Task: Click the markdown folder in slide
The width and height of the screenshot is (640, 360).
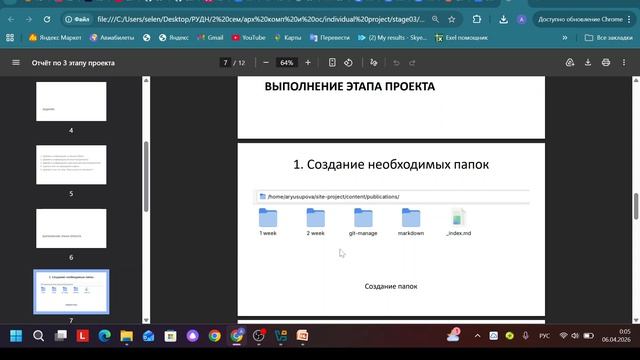Action: click(x=411, y=222)
